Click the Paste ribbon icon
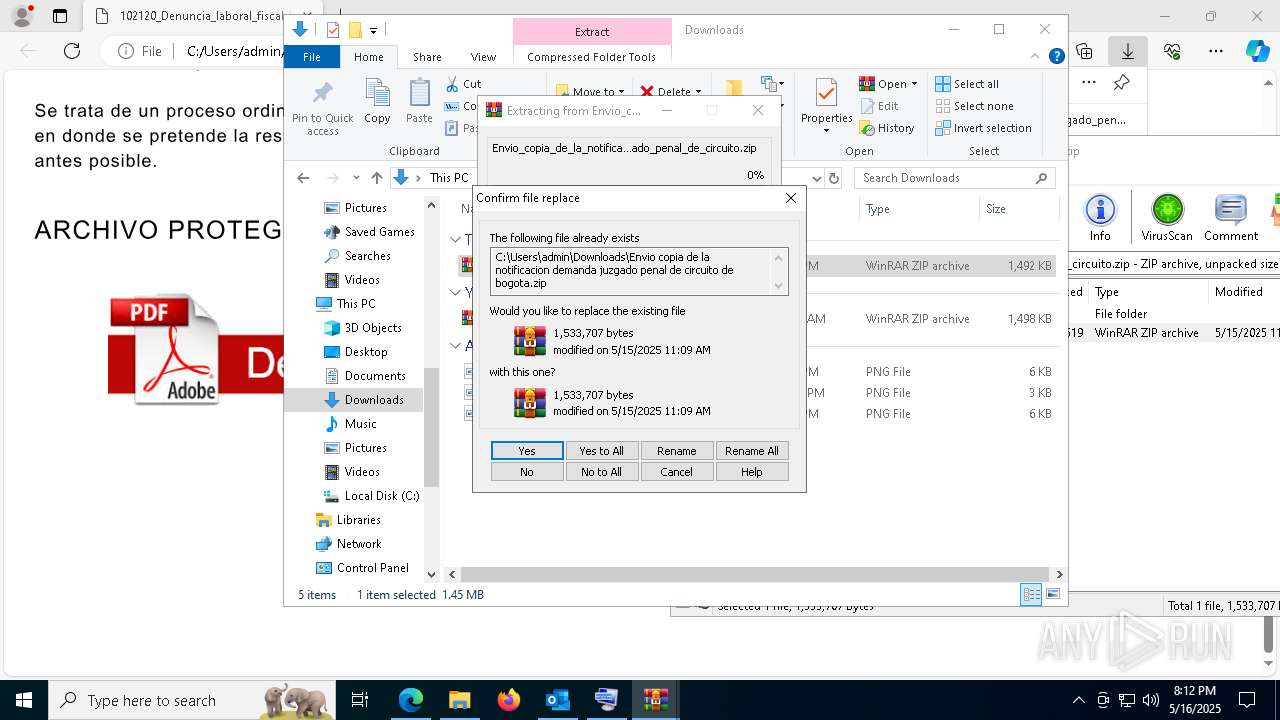The width and height of the screenshot is (1280, 720). pos(419,102)
